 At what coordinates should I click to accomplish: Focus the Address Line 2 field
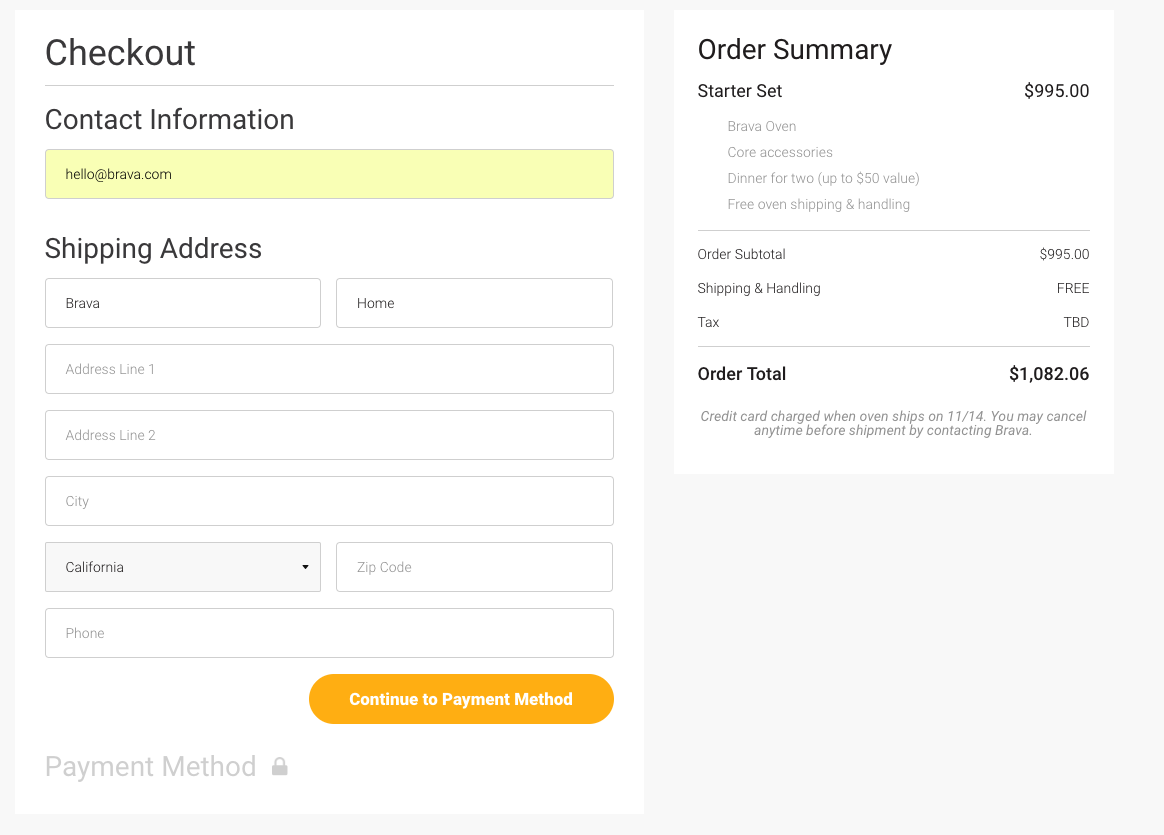point(329,435)
